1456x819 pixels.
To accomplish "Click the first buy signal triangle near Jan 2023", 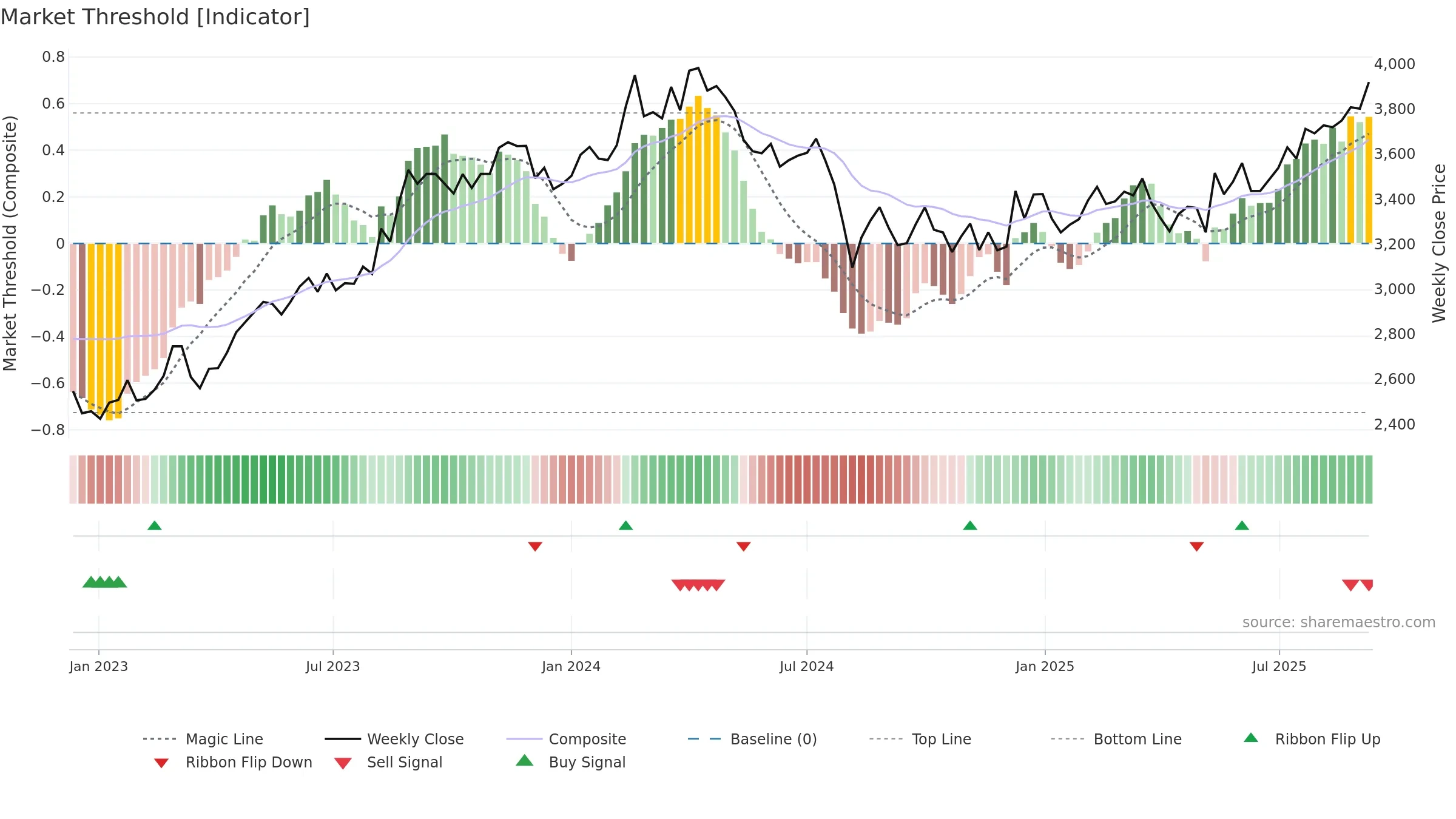I will click(91, 582).
